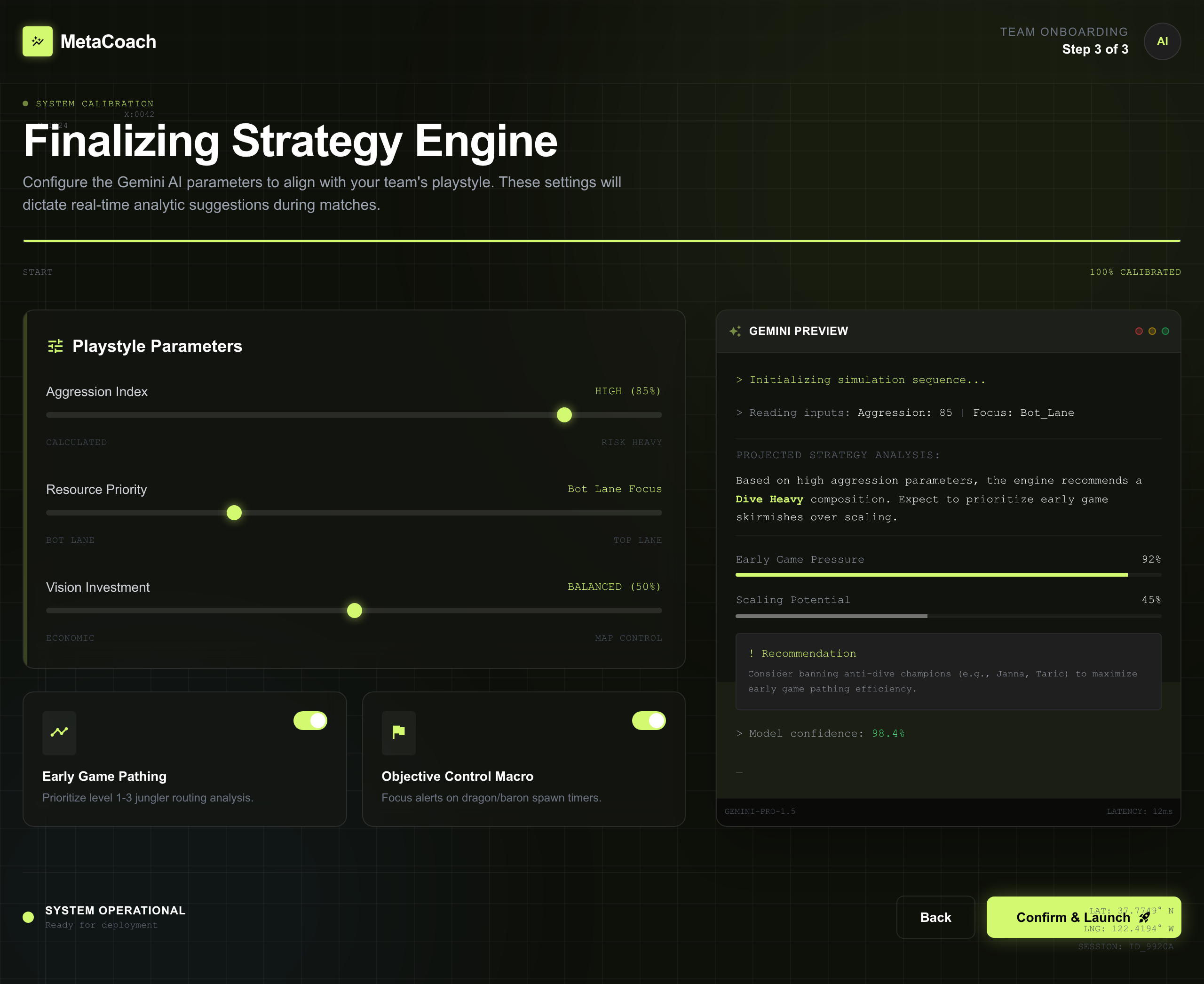The width and height of the screenshot is (1204, 984).
Task: Click the System Operational status indicator dot
Action: (28, 917)
